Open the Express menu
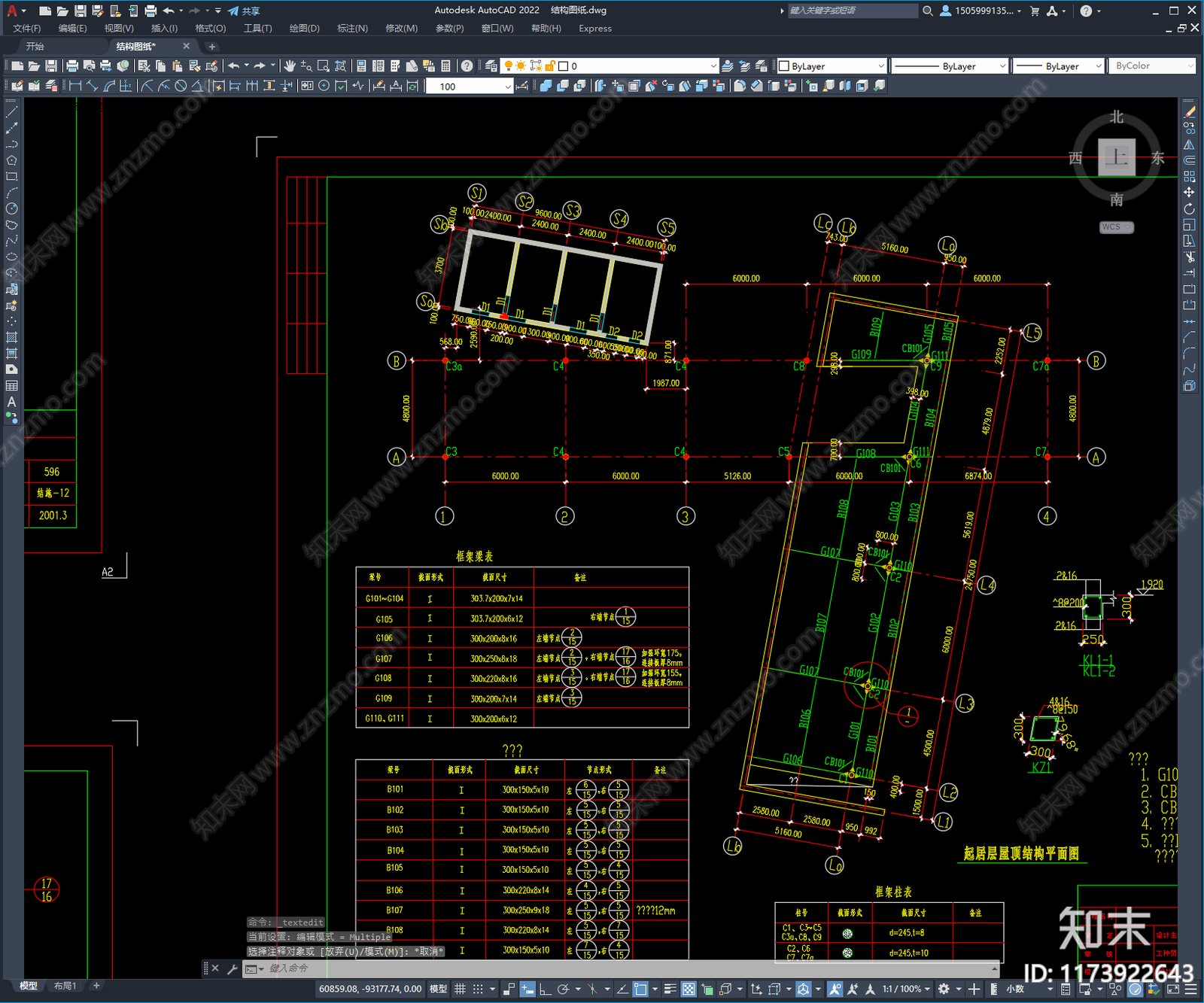Viewport: 1204px width, 1003px height. click(595, 29)
